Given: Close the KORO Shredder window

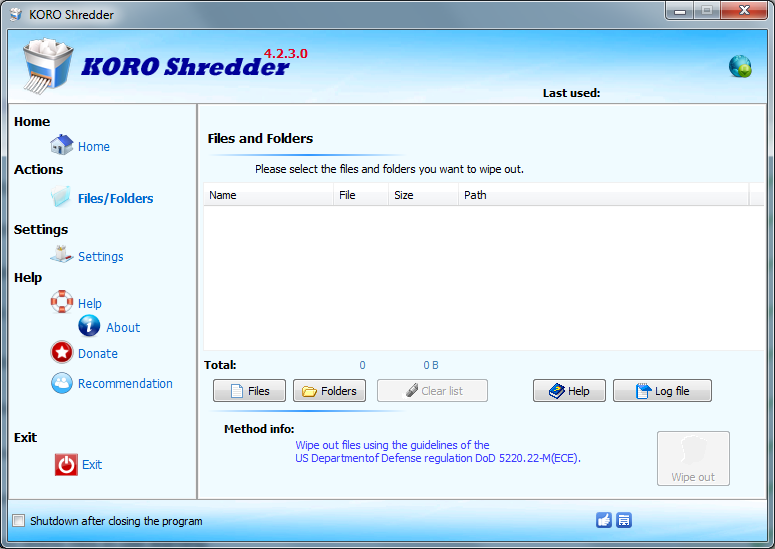Looking at the screenshot, I should pos(744,10).
